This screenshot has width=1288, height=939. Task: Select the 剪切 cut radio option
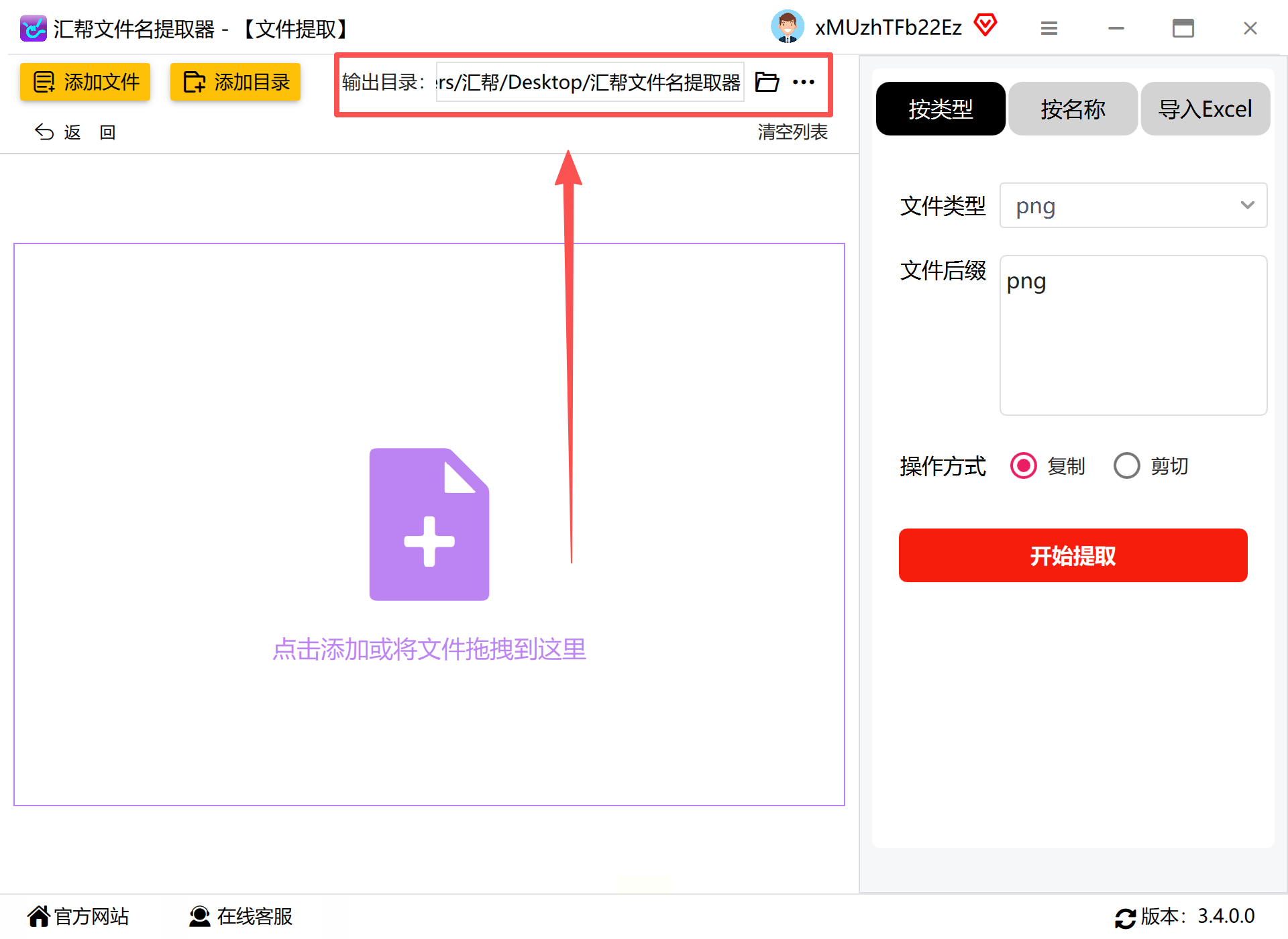pos(1127,465)
